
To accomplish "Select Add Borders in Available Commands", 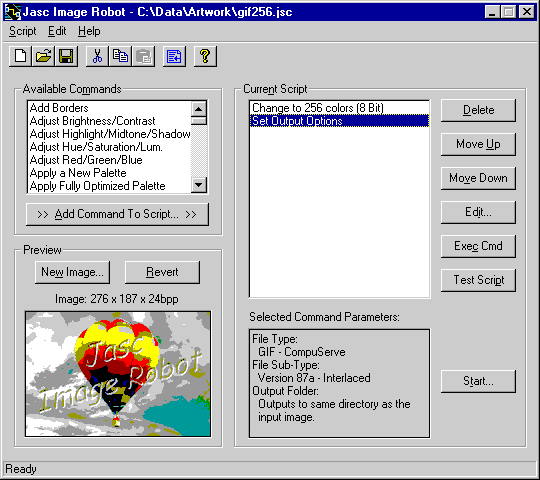I will coord(109,108).
